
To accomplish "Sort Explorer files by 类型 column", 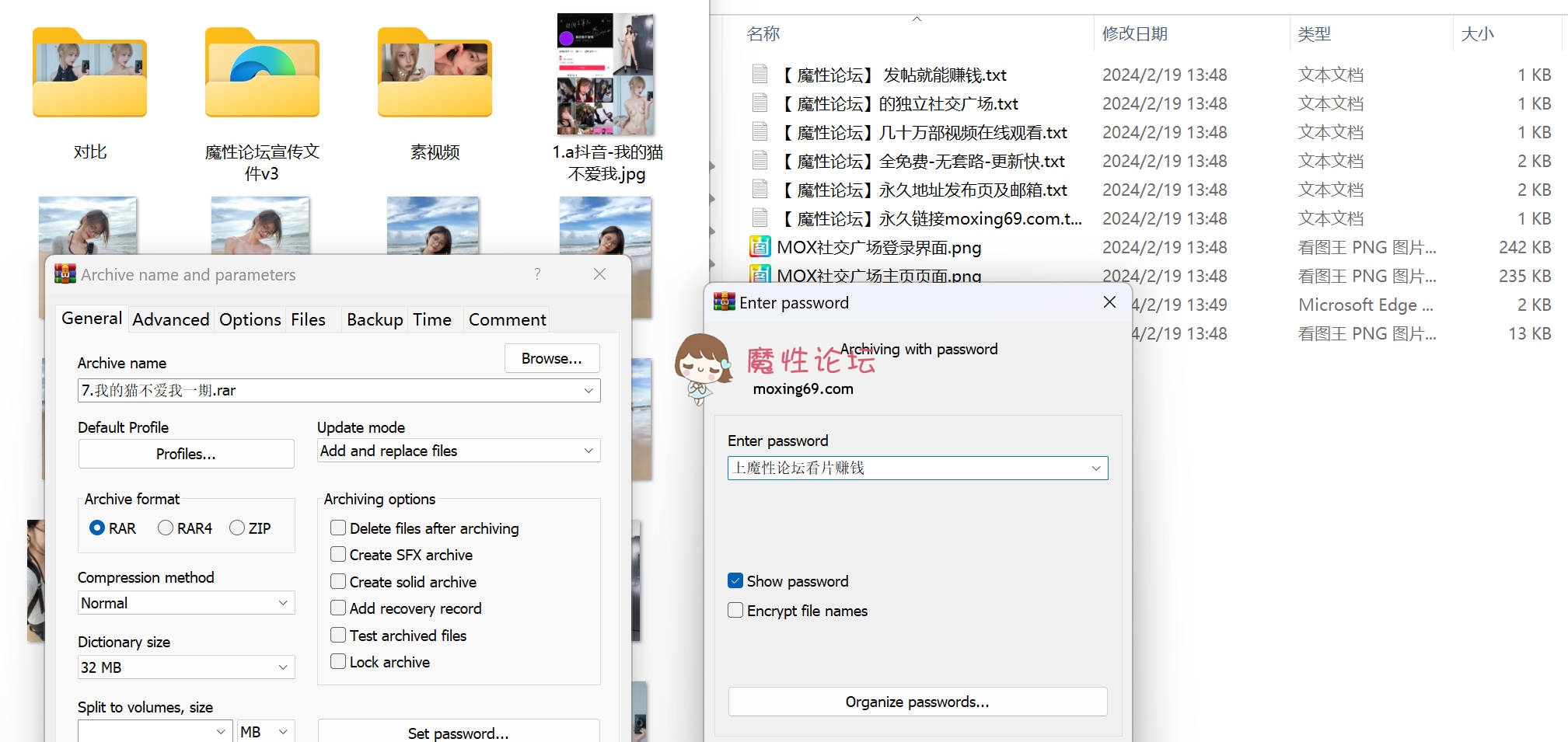I will pyautogui.click(x=1314, y=33).
